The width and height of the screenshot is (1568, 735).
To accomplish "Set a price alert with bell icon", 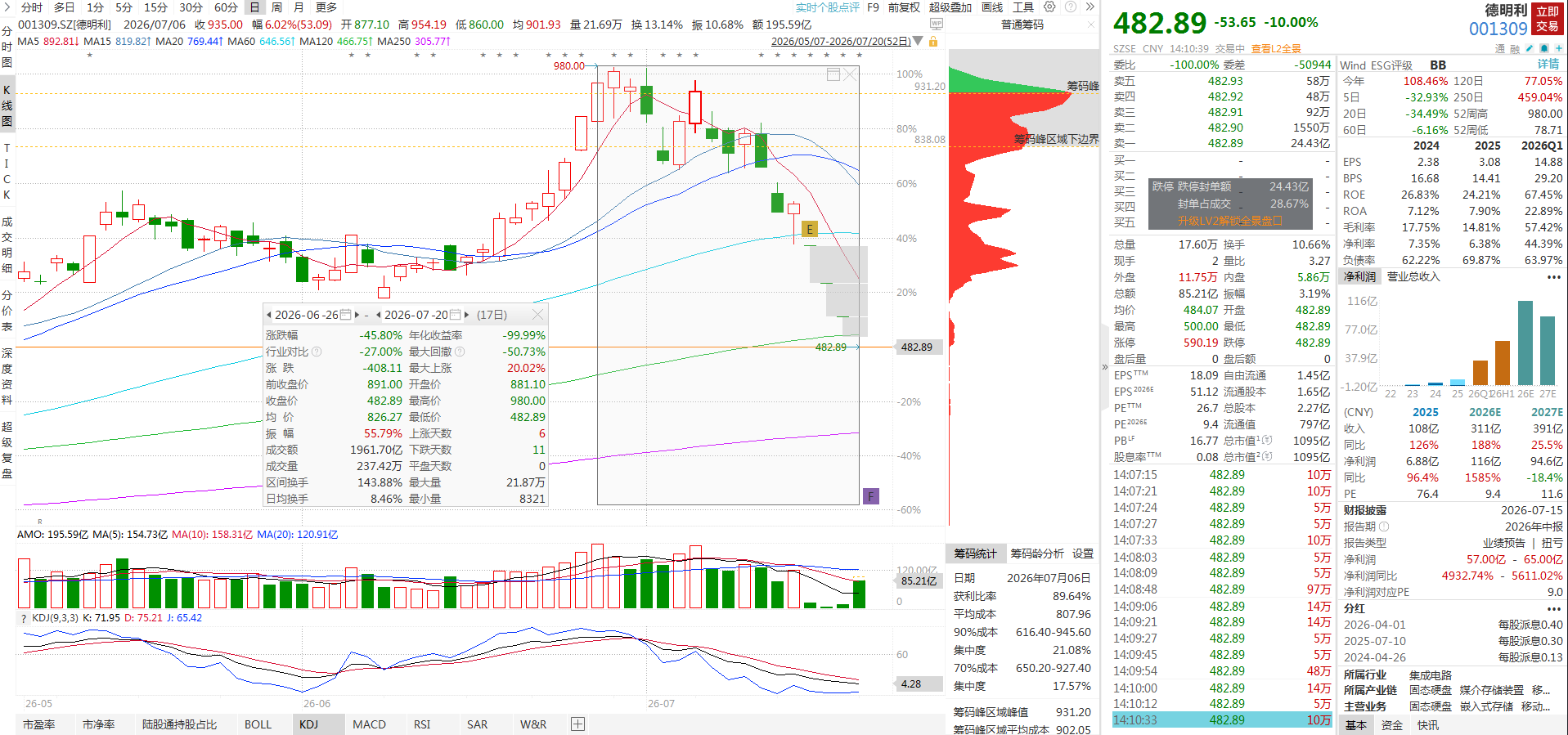I will pos(1543,48).
